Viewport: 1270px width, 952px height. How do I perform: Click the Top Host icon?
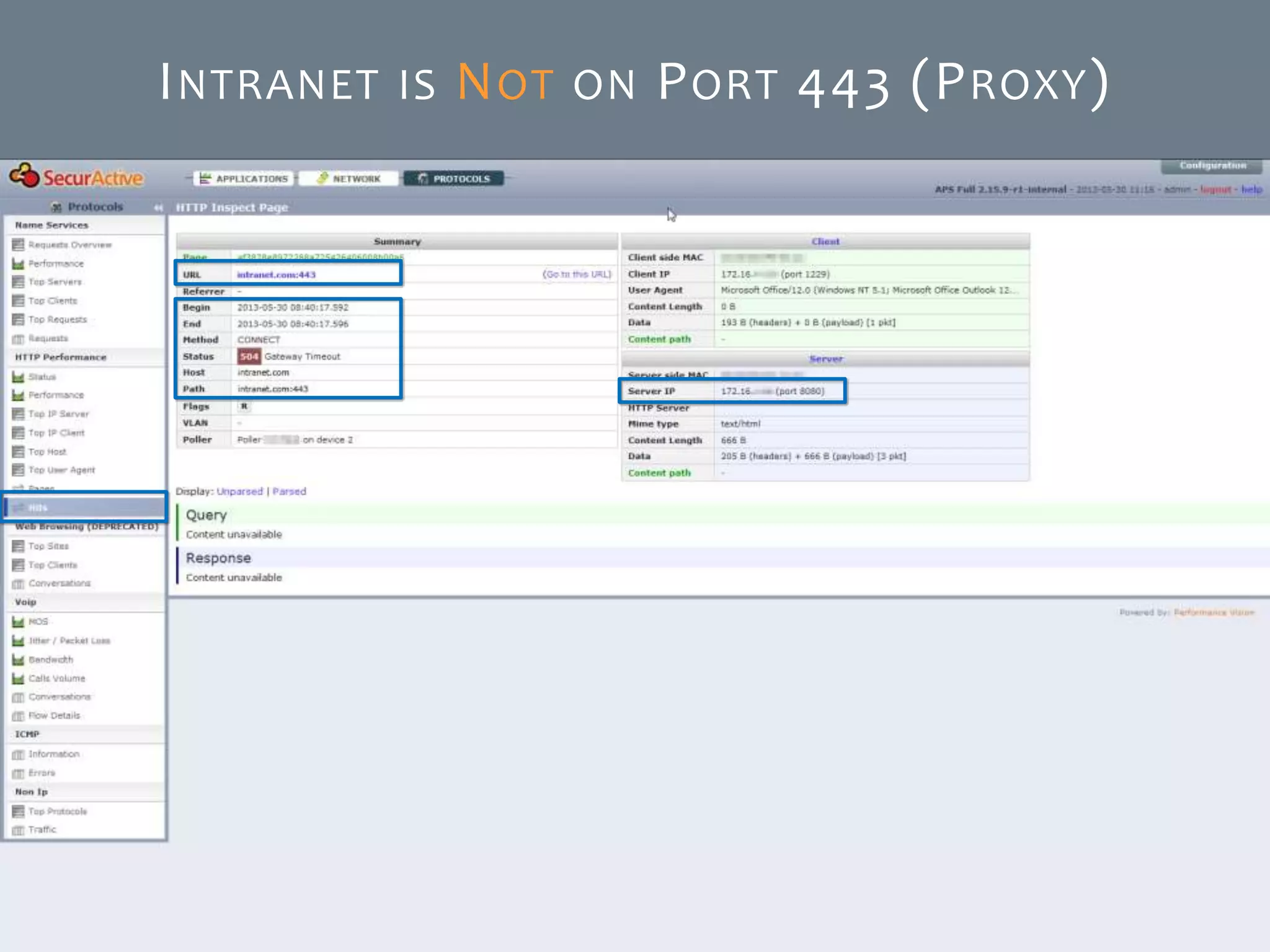tap(18, 452)
